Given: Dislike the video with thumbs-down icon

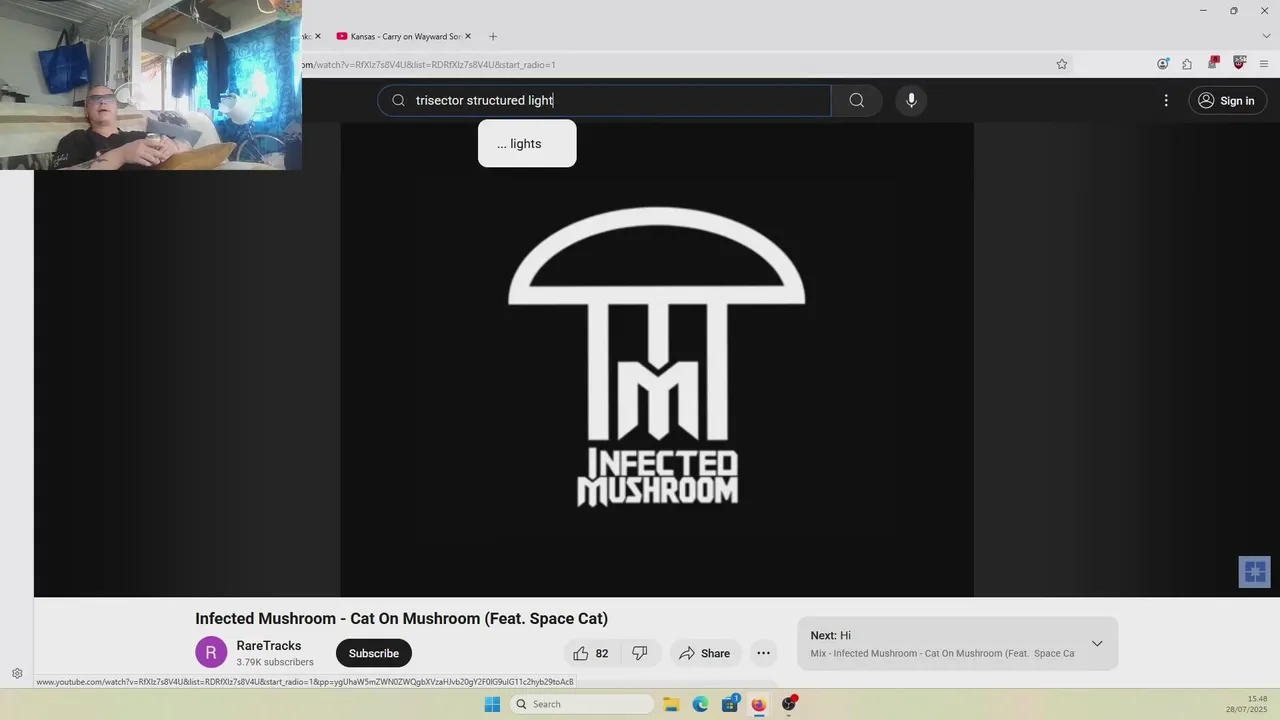Looking at the screenshot, I should click(640, 653).
